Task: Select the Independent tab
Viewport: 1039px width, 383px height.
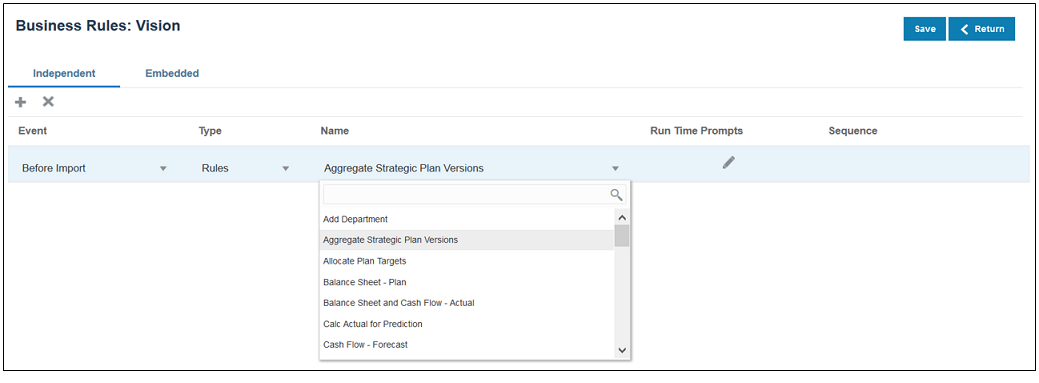Action: pos(64,74)
